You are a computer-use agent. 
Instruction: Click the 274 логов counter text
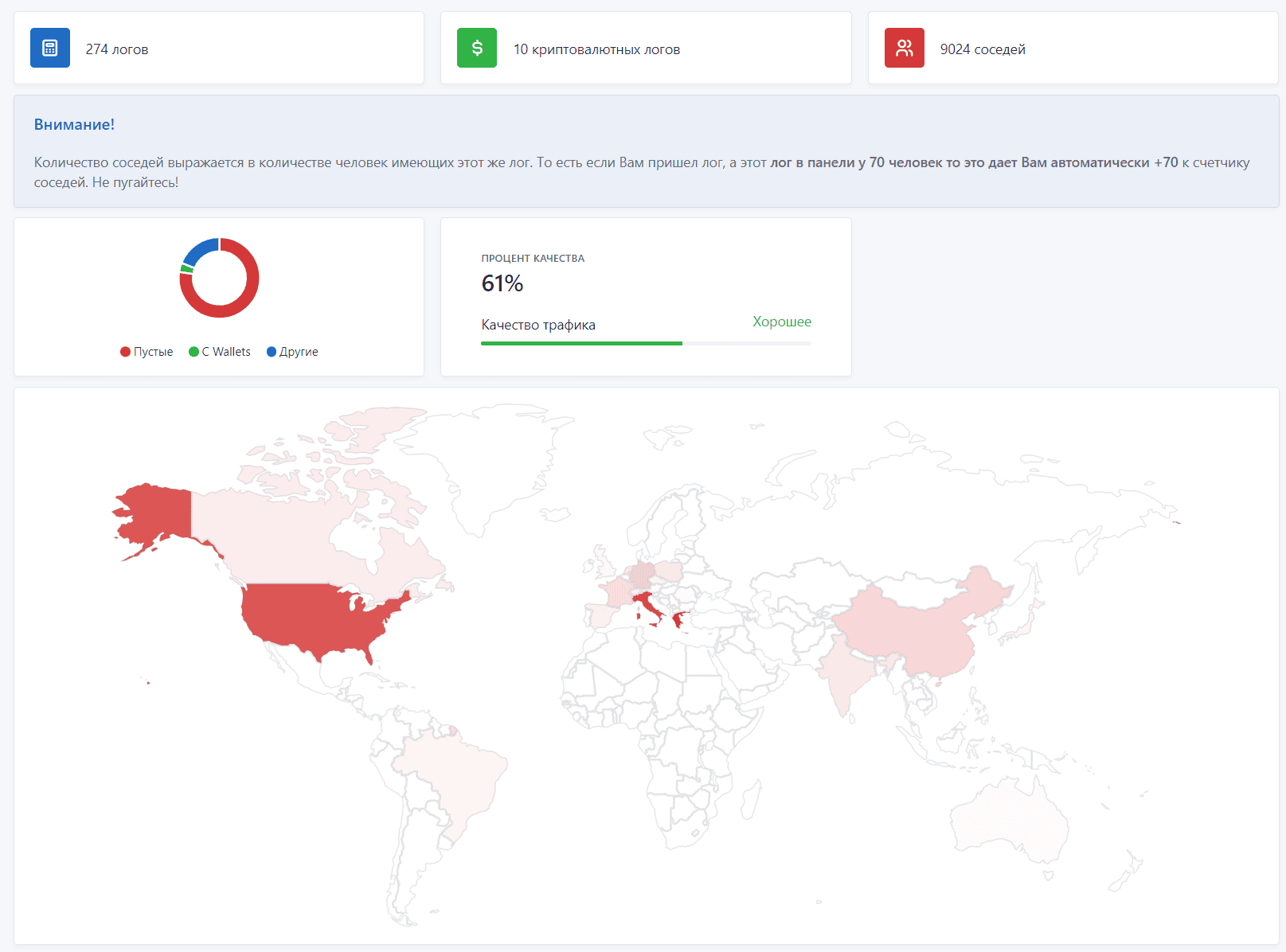[x=117, y=49]
